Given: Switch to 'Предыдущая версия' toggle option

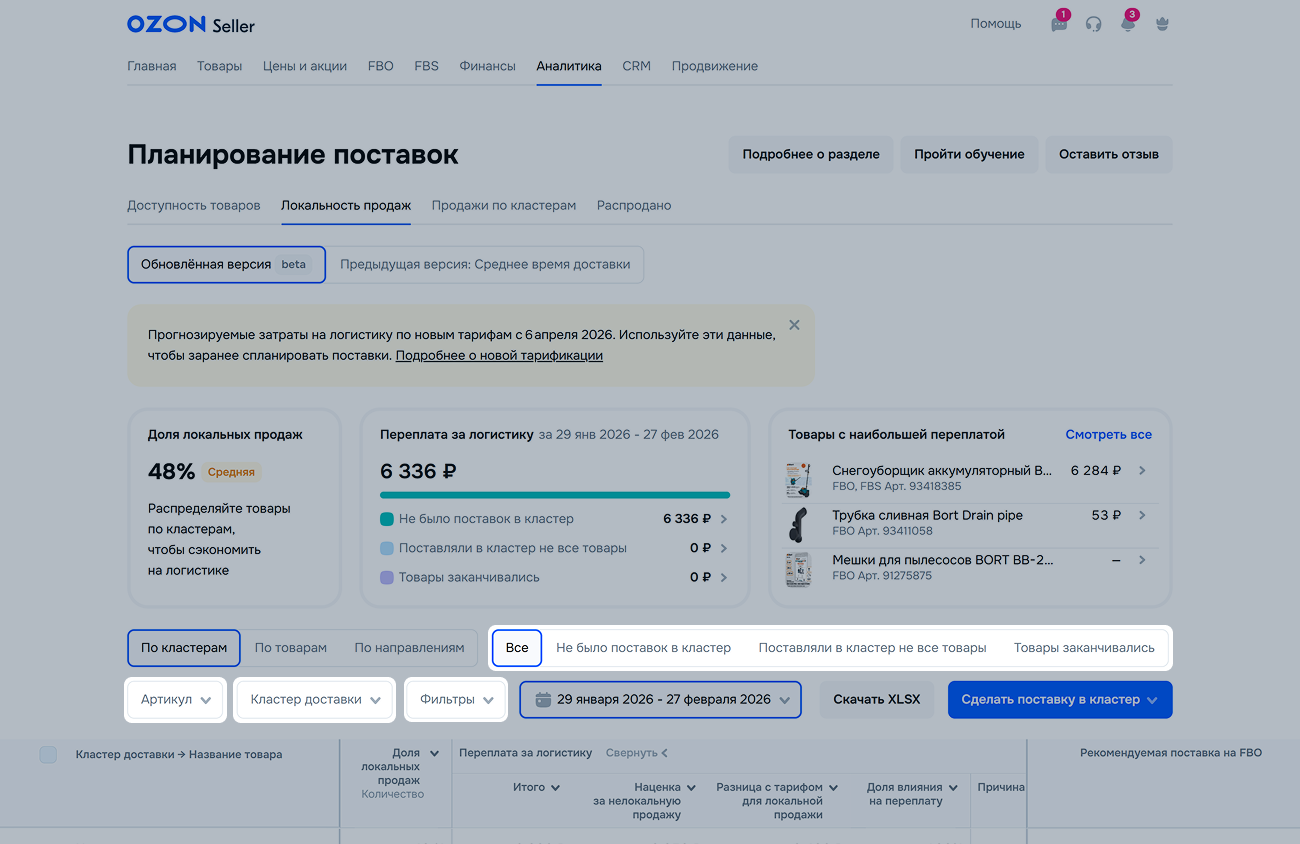Looking at the screenshot, I should point(485,265).
